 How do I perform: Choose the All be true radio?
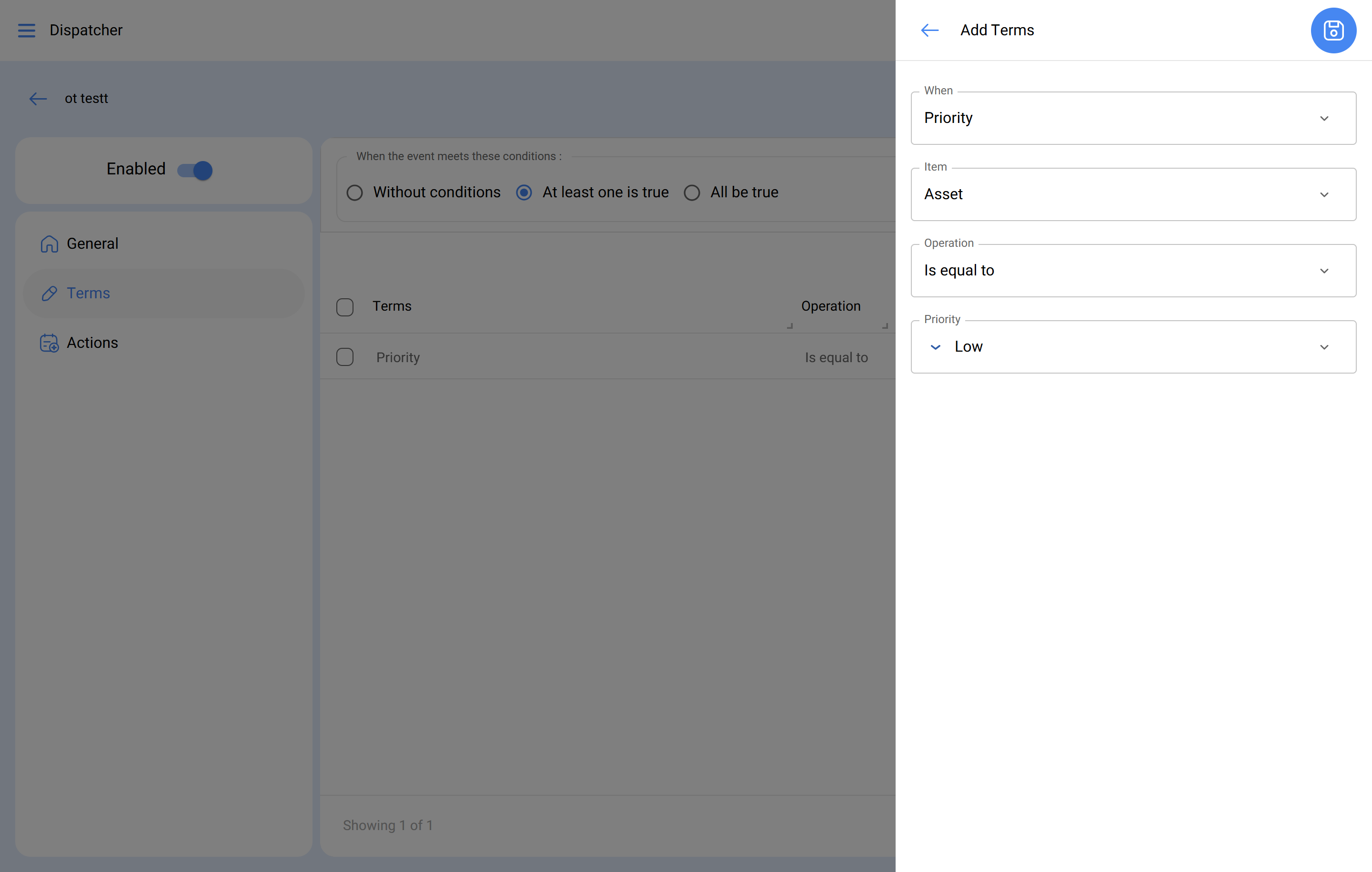692,193
